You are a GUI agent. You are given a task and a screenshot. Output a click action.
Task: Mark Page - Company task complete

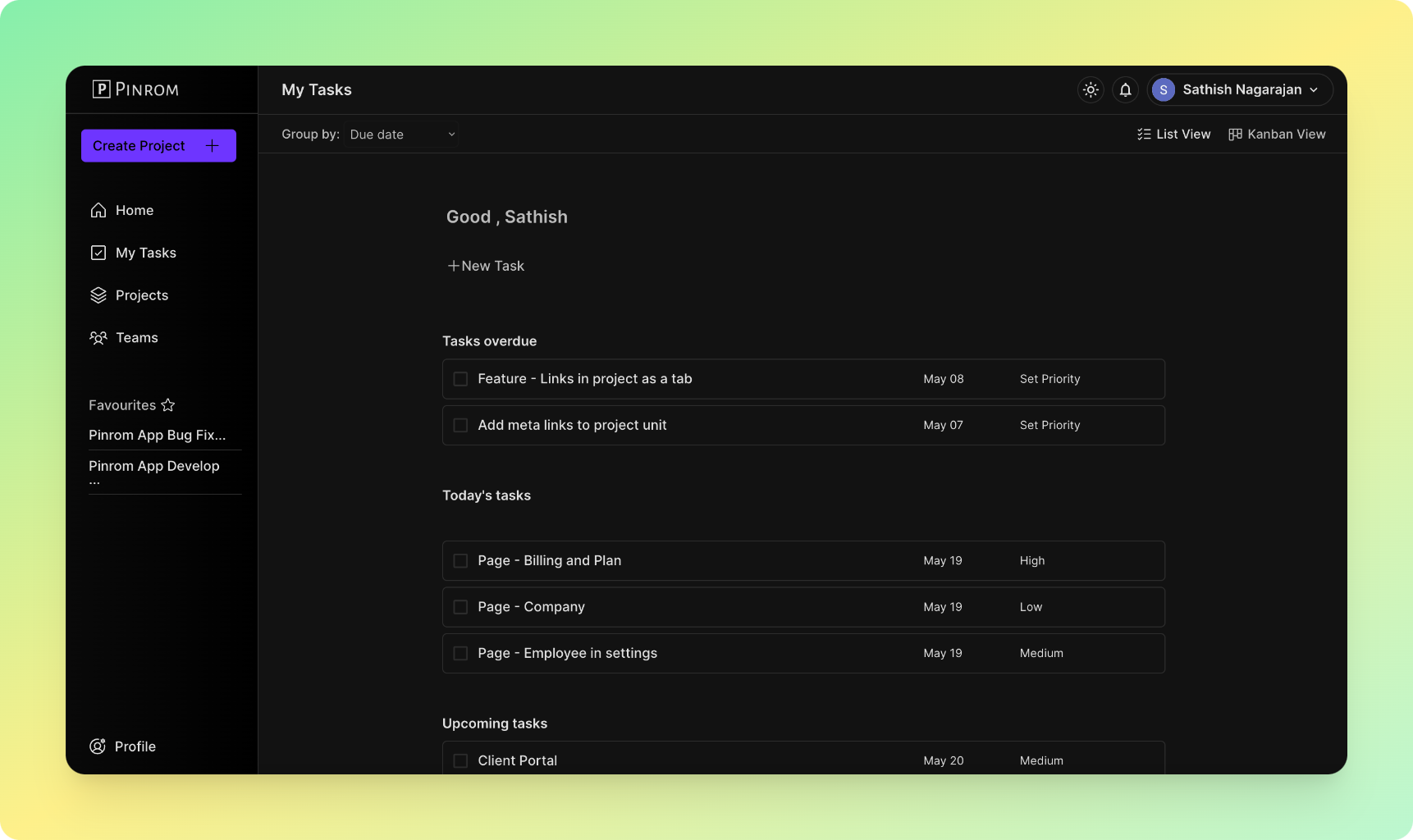pos(460,607)
